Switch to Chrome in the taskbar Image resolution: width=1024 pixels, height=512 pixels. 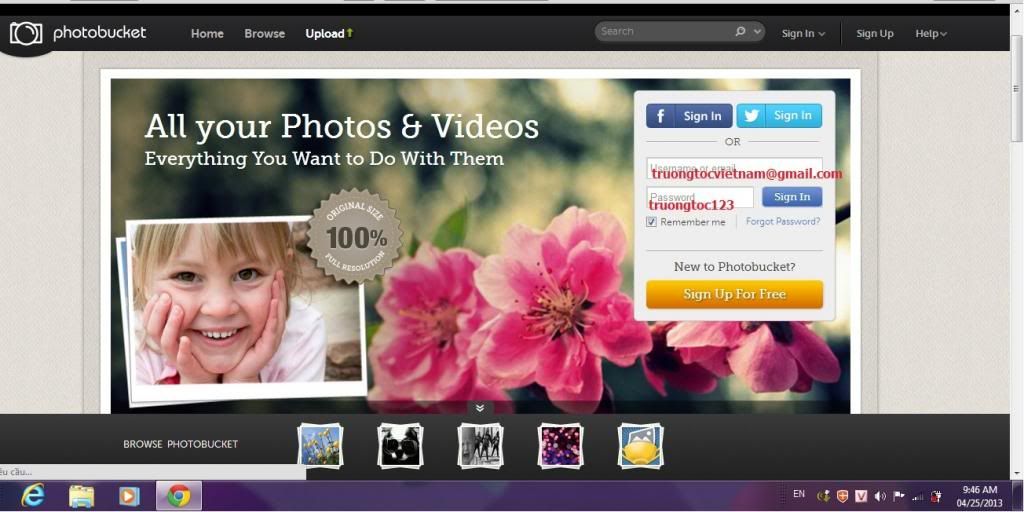pyautogui.click(x=179, y=496)
